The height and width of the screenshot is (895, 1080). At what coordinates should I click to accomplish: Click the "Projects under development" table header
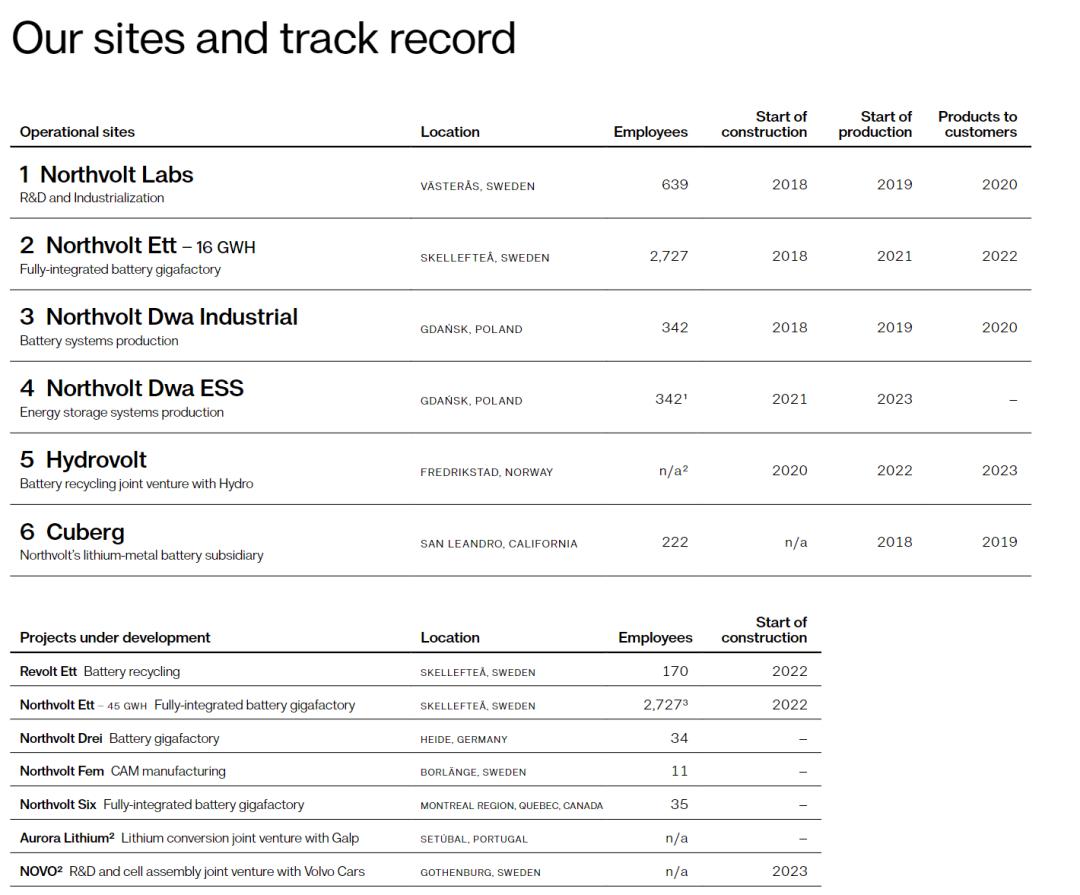click(115, 637)
